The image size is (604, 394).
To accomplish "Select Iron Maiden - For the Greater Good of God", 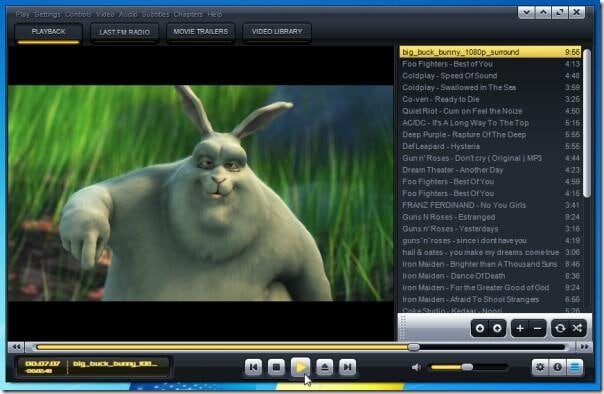I will pos(490,287).
